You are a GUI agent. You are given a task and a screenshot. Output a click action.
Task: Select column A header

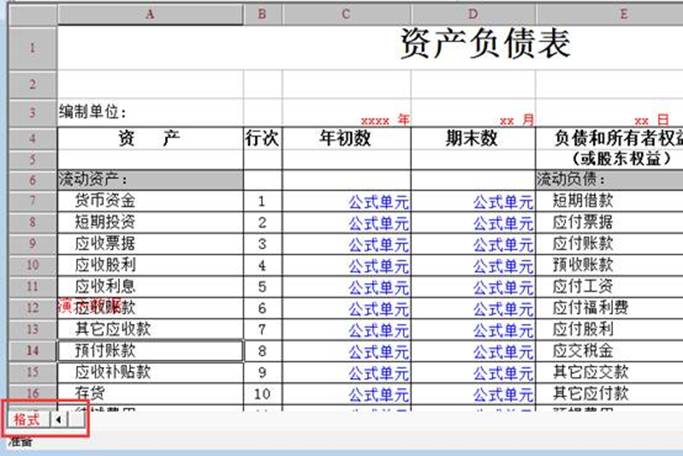point(150,15)
